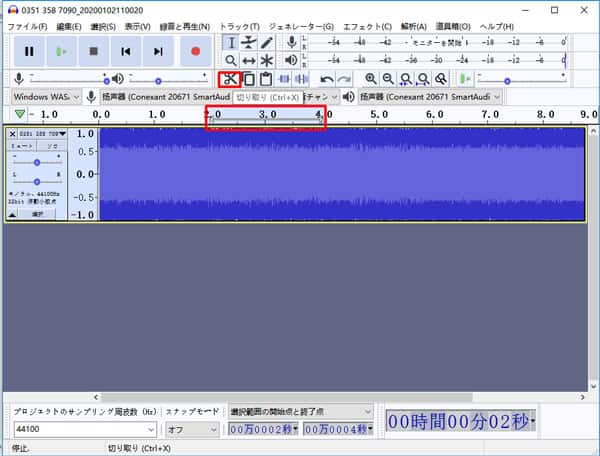Click the selection start time field

click(x=263, y=429)
